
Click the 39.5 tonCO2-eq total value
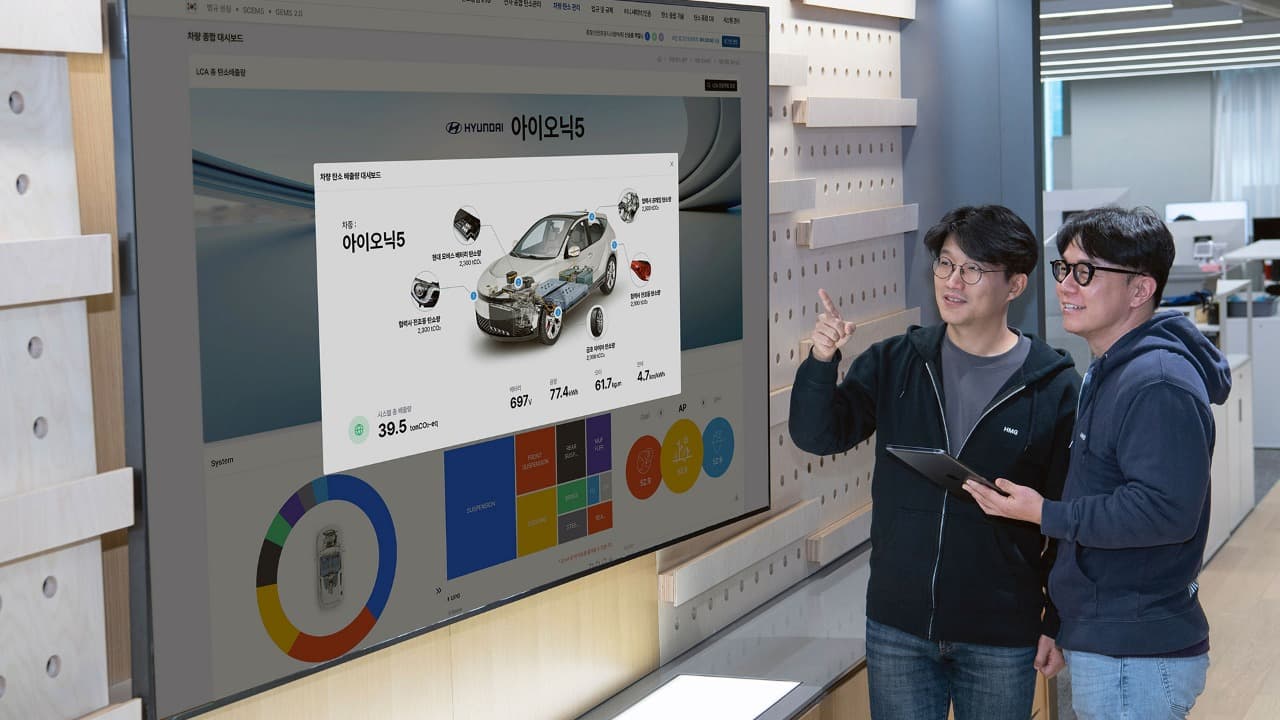point(407,427)
